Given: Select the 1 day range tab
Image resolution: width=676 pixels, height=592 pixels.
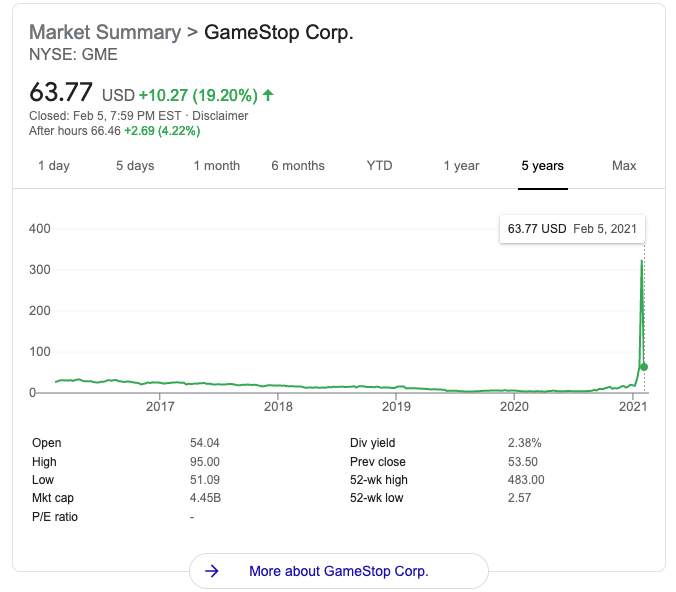Looking at the screenshot, I should coord(54,166).
